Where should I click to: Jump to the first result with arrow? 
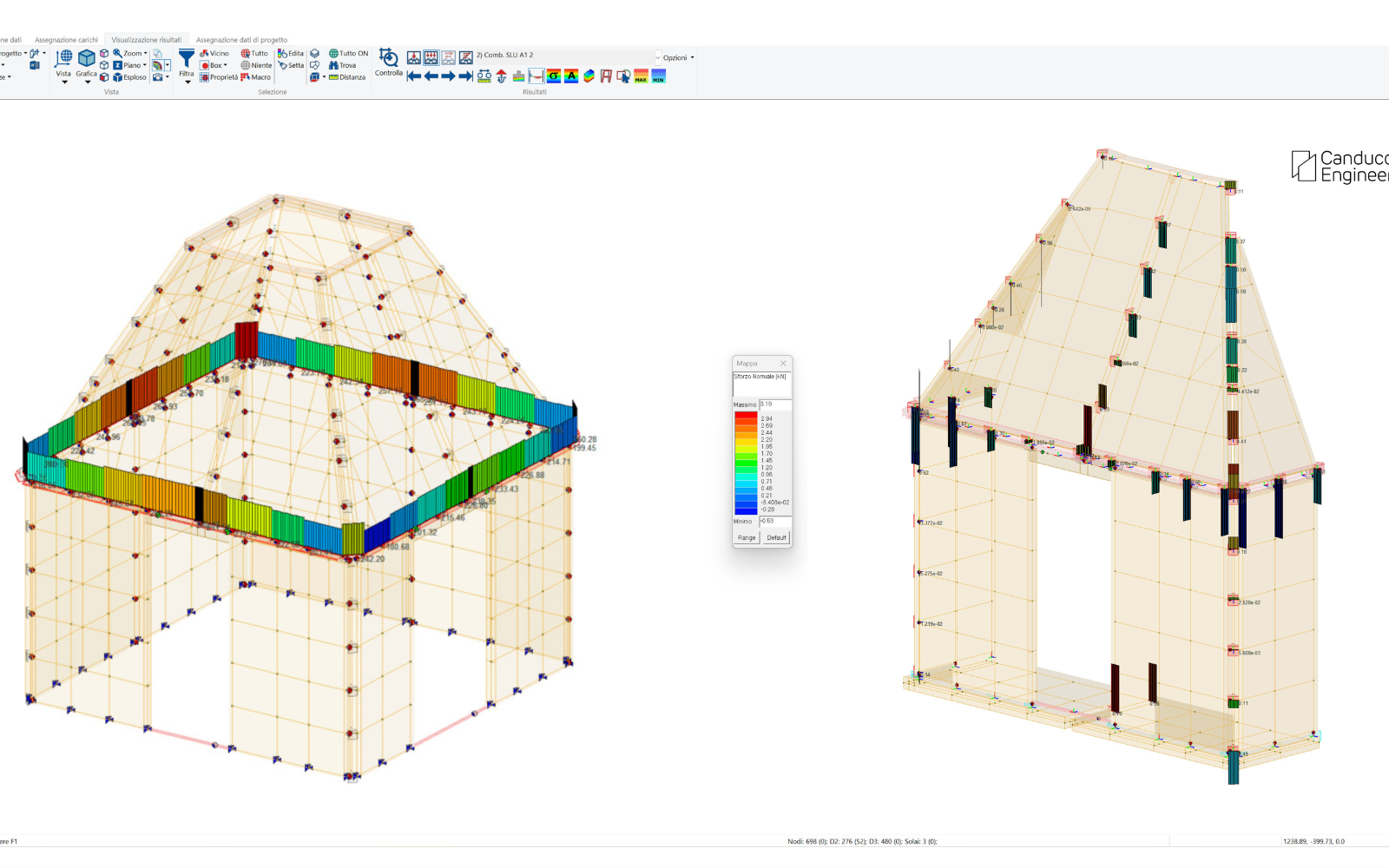point(414,76)
